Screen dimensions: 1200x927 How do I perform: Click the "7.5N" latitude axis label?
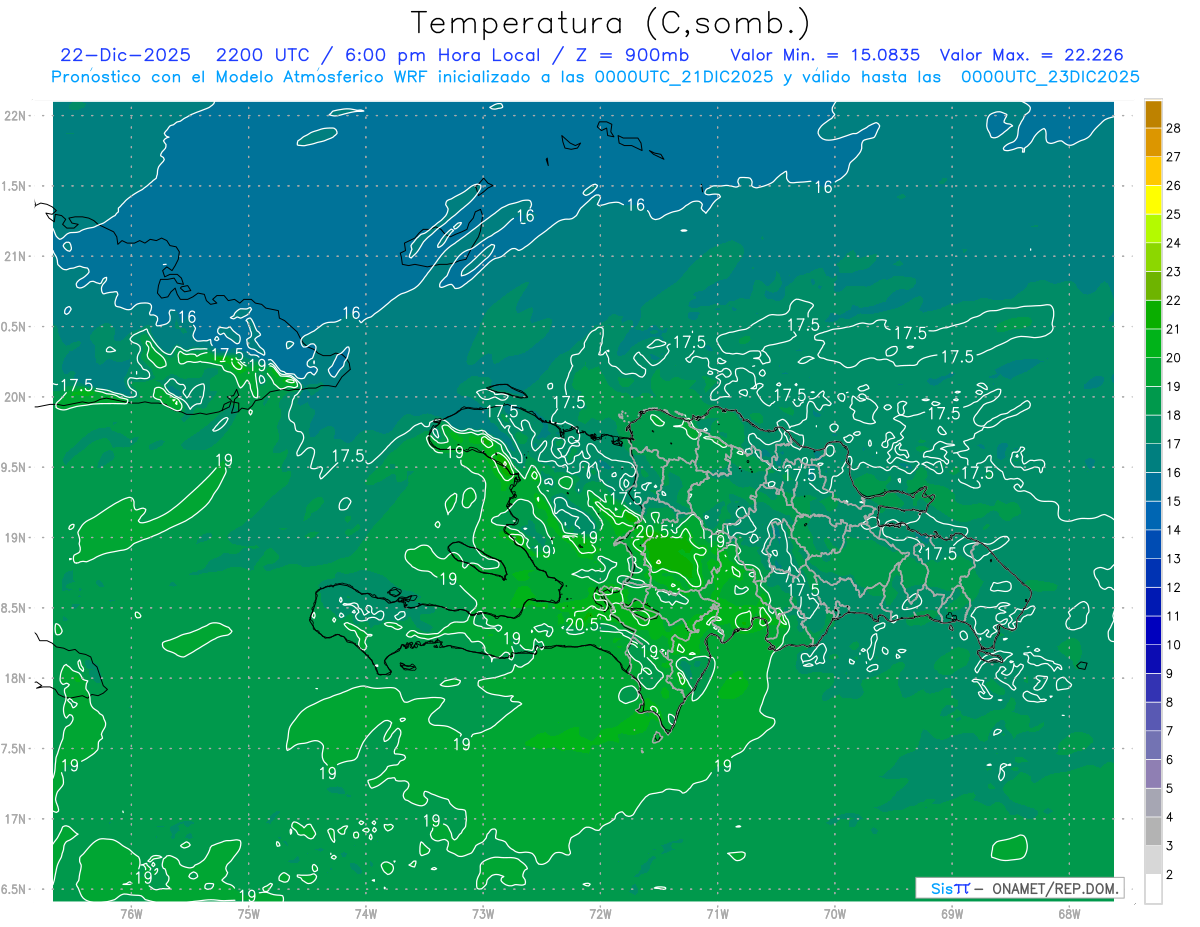pos(15,749)
